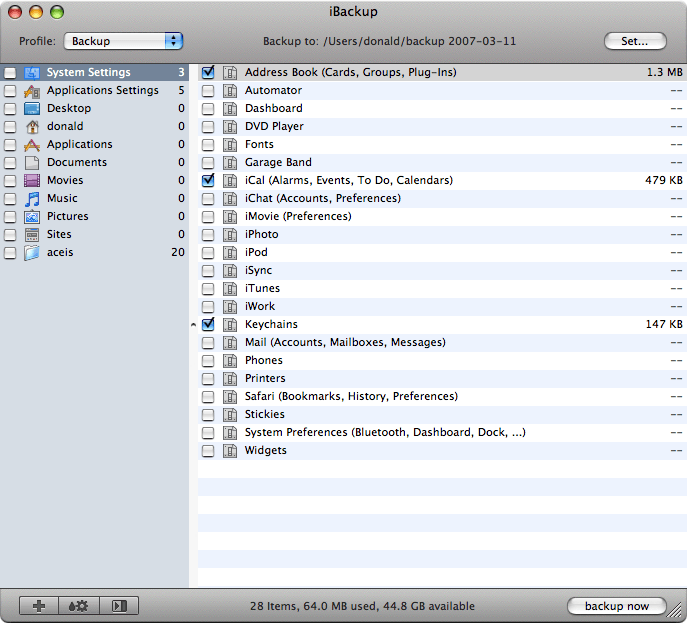687x623 pixels.
Task: Check the System Settings sidebar checkbox
Action: [10, 73]
